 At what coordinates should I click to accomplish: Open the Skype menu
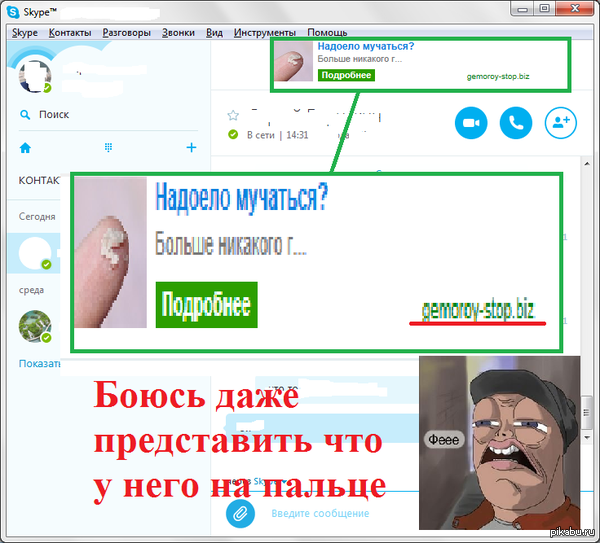pos(24,32)
